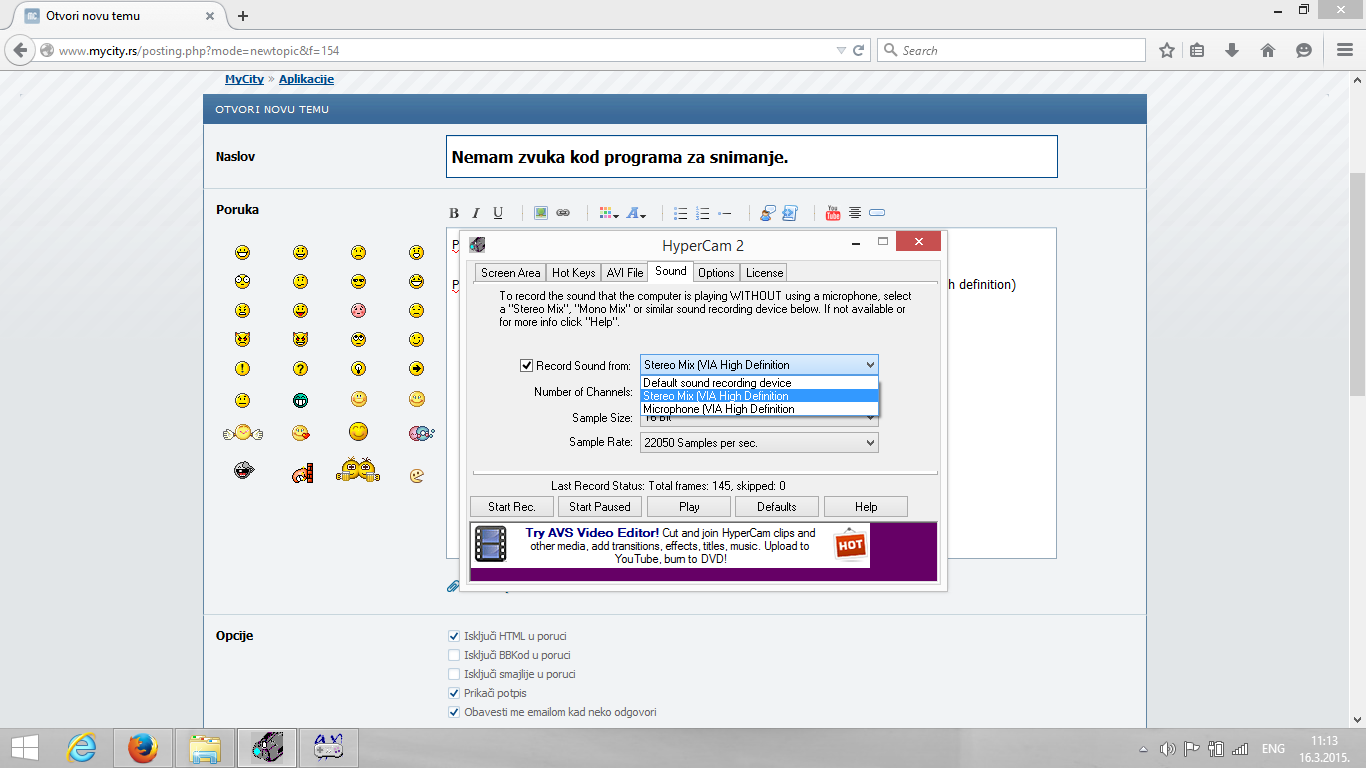
Task: Insert the smiley banging on brick wall
Action: [301, 473]
